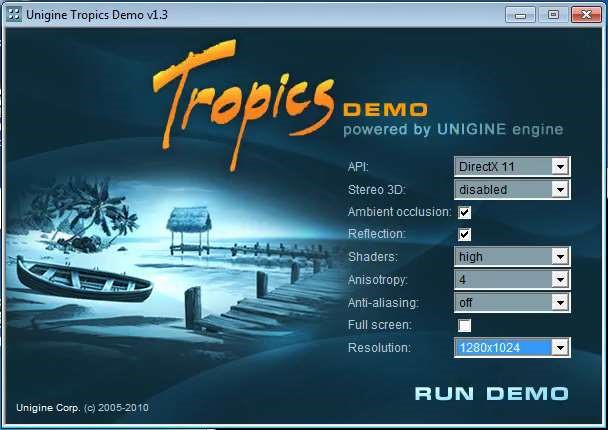Image resolution: width=608 pixels, height=430 pixels.
Task: Start the benchmark with RUN DEMO
Action: (x=491, y=394)
